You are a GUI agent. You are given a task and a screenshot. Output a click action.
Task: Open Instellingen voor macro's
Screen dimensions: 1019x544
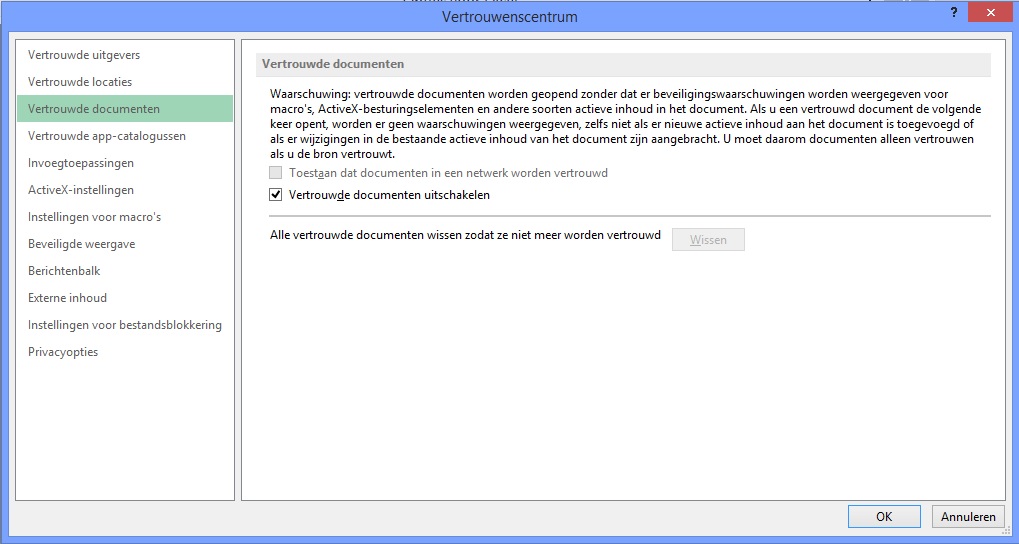click(x=94, y=217)
